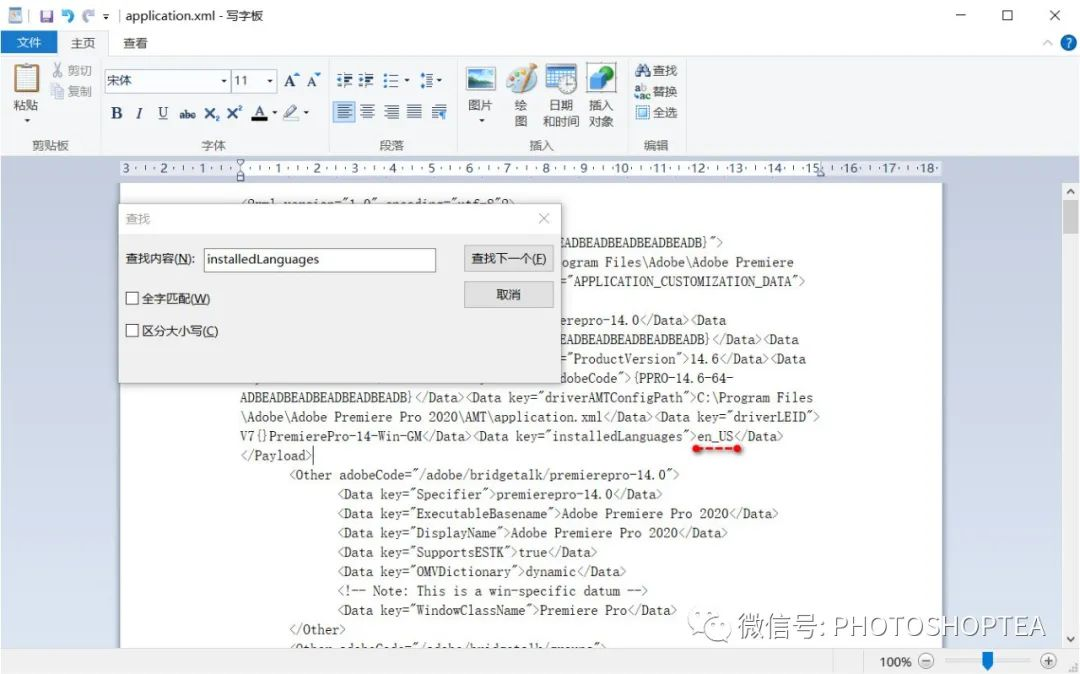
Task: Justify the text
Action: coord(415,112)
